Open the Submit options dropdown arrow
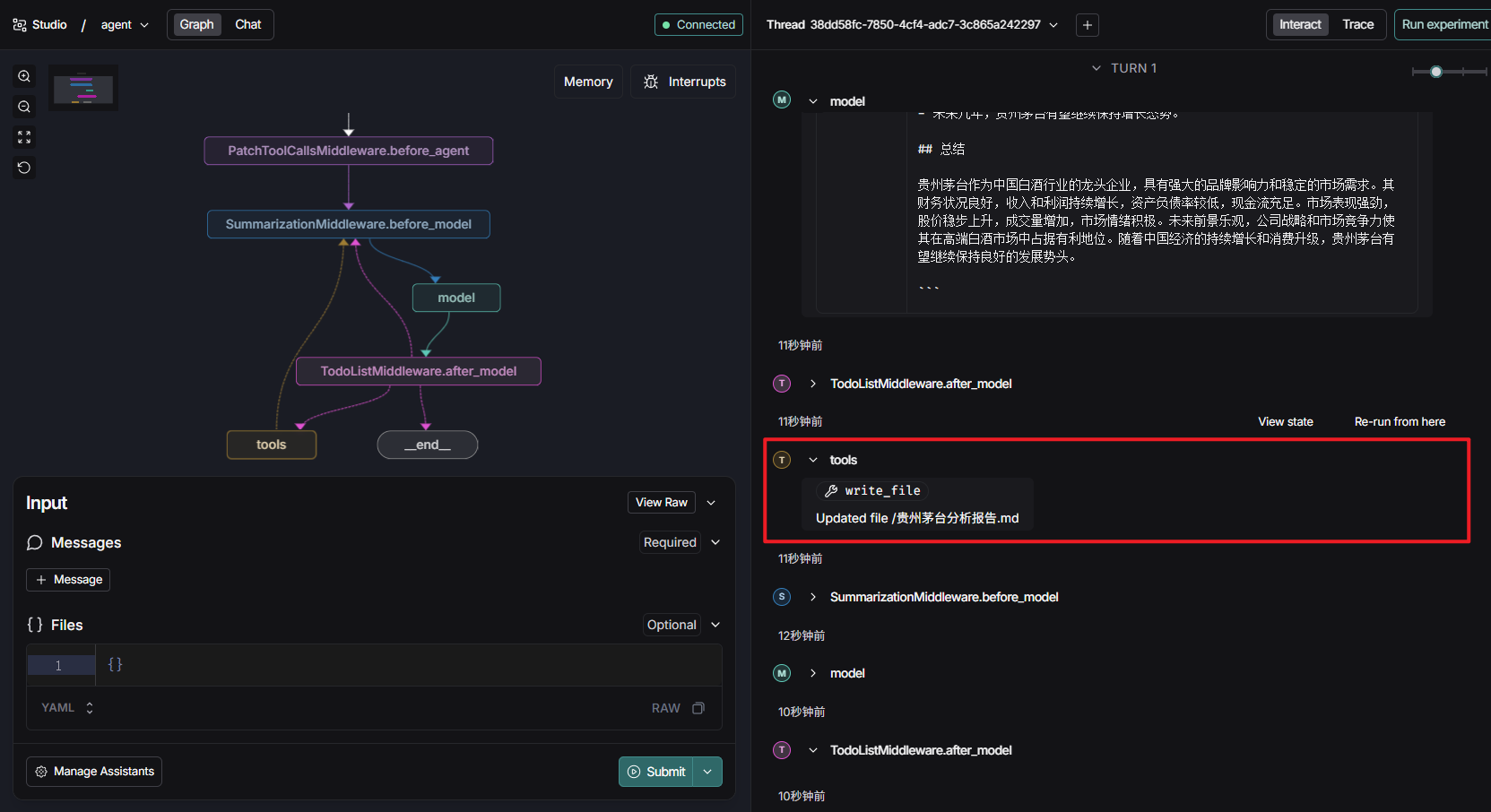1491x812 pixels. [x=707, y=772]
